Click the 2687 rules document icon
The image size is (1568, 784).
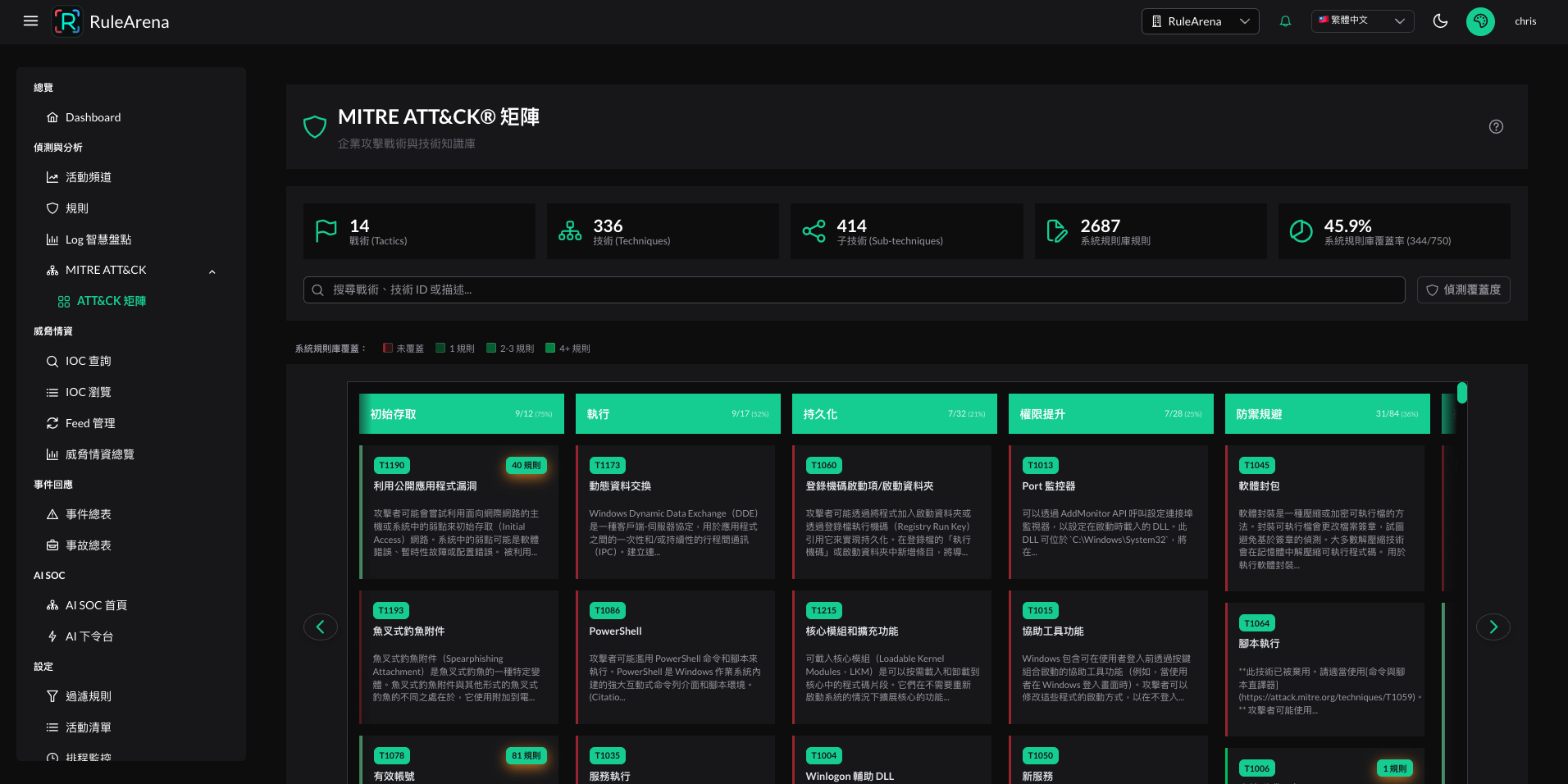1057,231
